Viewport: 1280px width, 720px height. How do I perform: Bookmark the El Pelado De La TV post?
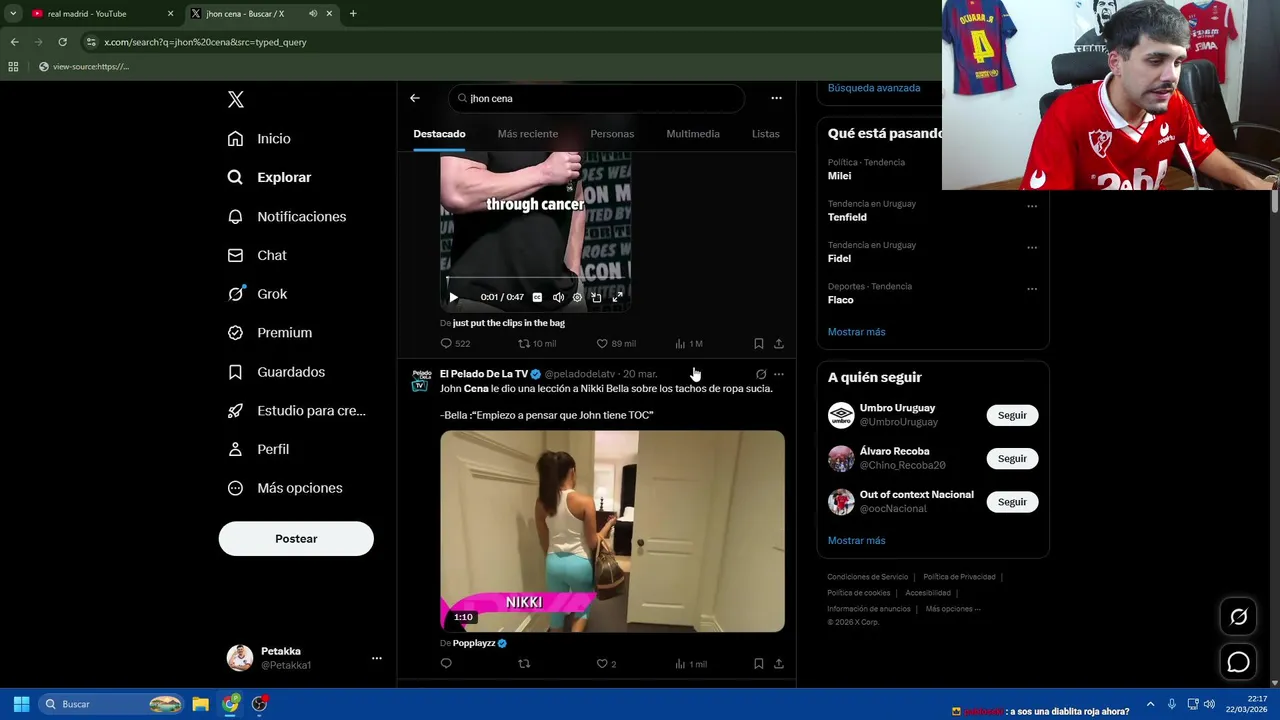pos(759,664)
